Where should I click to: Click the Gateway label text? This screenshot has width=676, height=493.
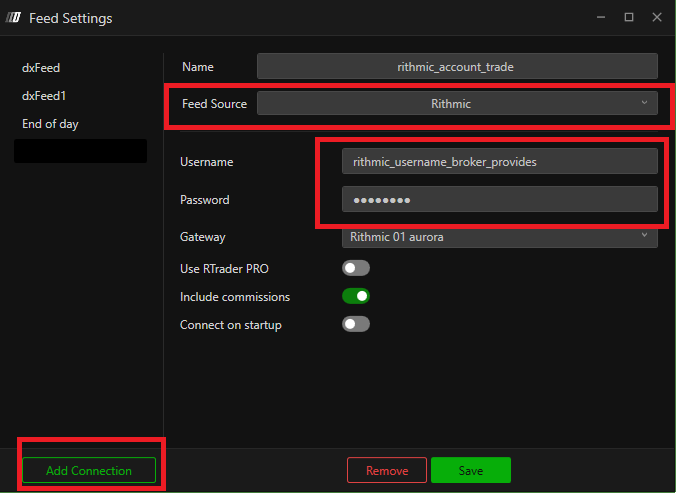tap(203, 237)
